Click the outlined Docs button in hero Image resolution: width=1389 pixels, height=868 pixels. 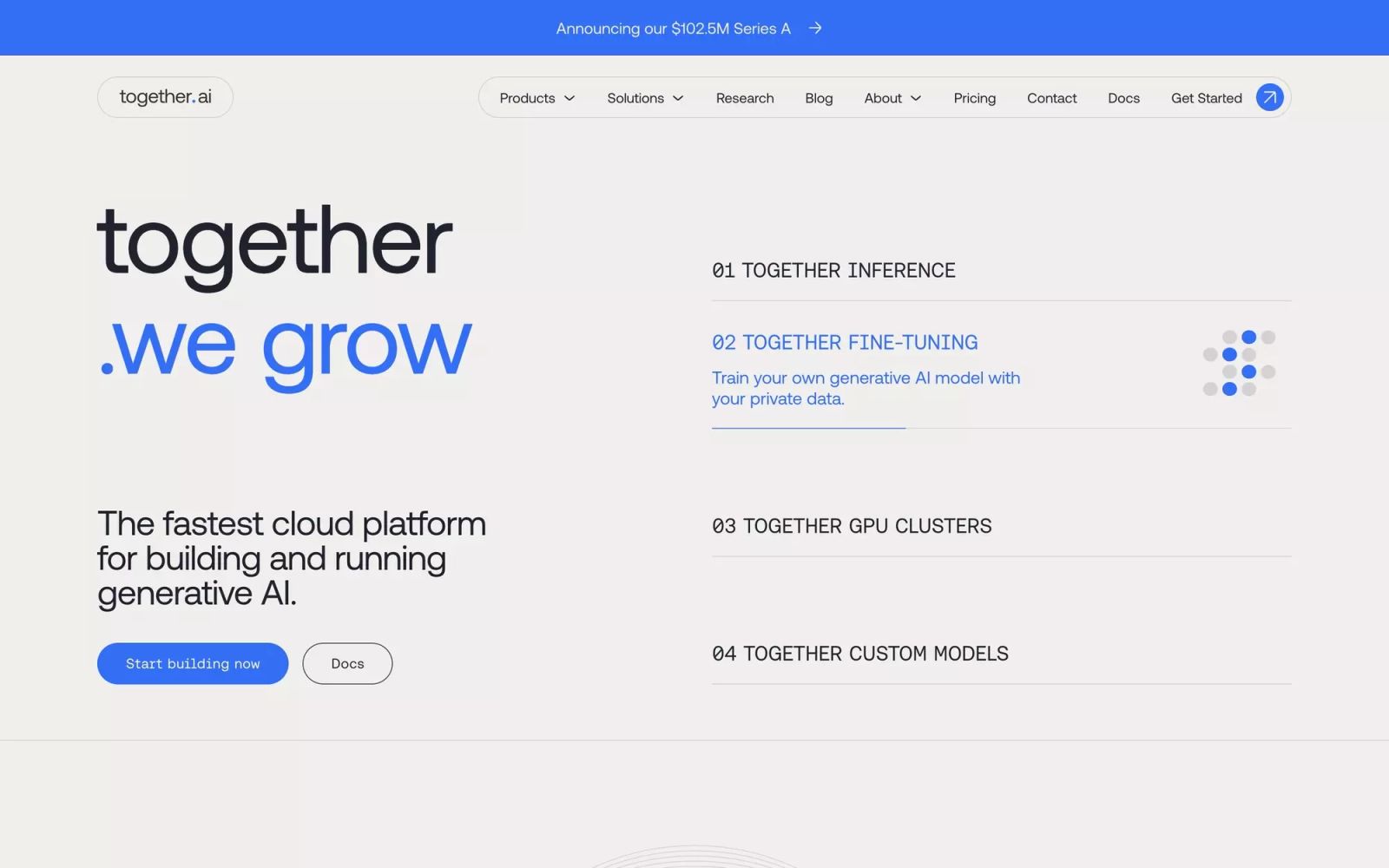(347, 663)
